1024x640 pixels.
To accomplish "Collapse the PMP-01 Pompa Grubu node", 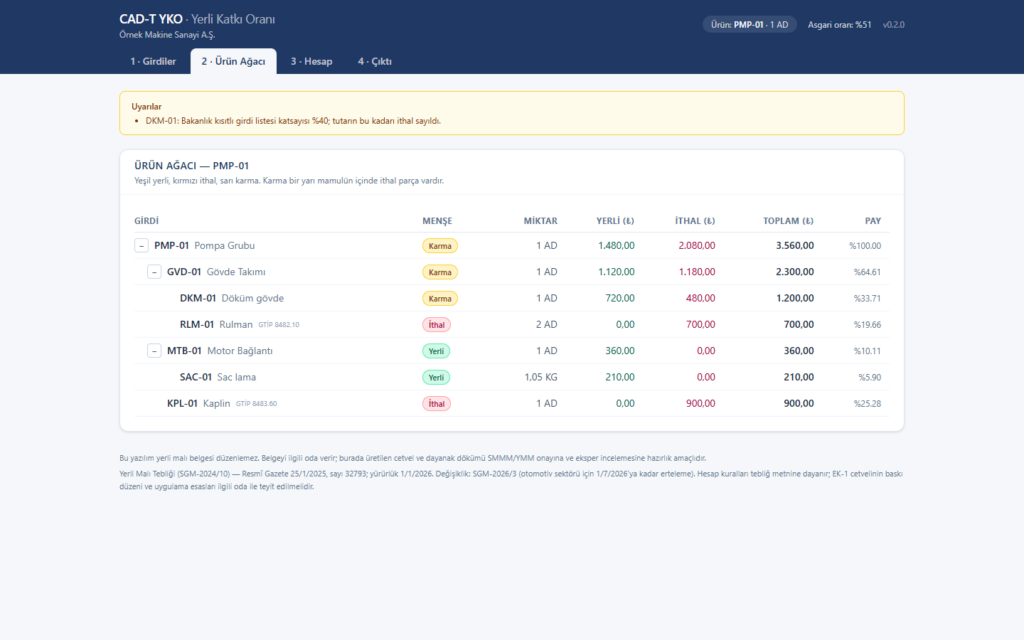I will 141,246.
